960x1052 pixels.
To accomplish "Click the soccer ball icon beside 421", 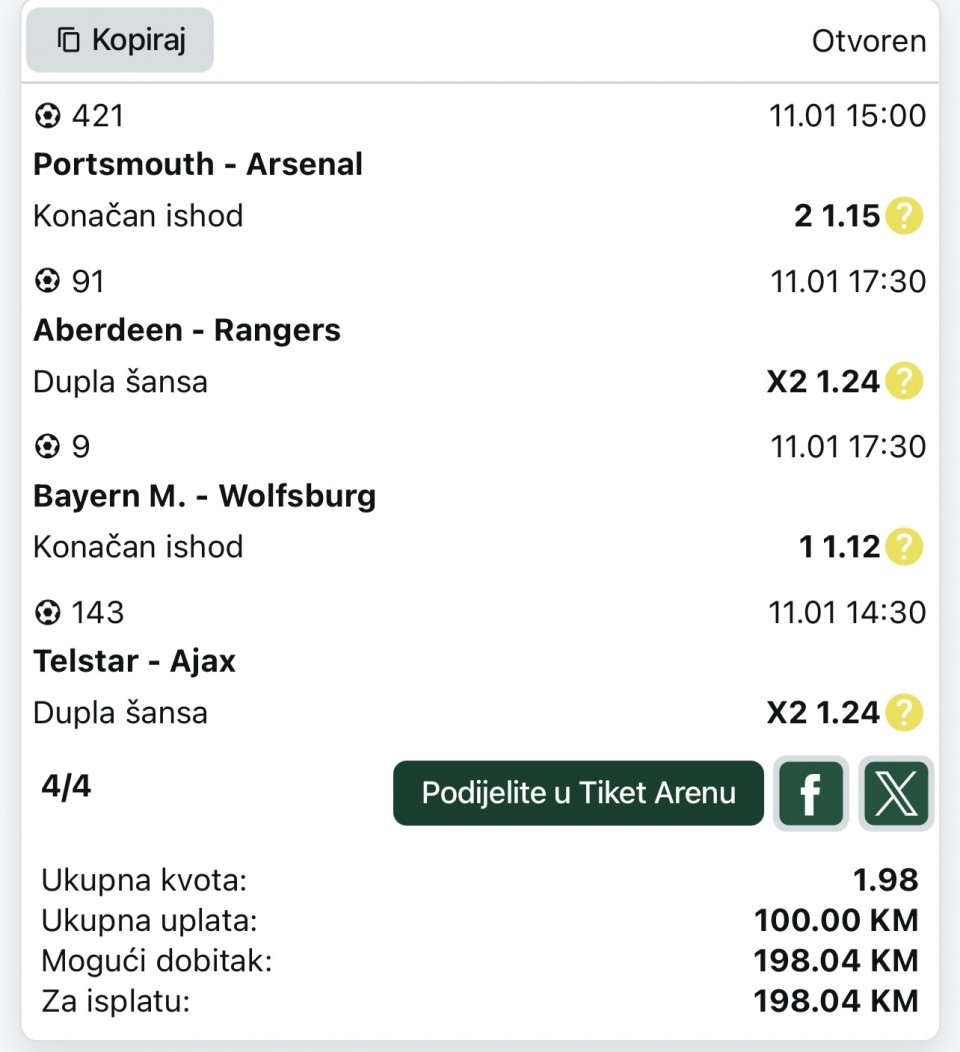I will pyautogui.click(x=47, y=117).
